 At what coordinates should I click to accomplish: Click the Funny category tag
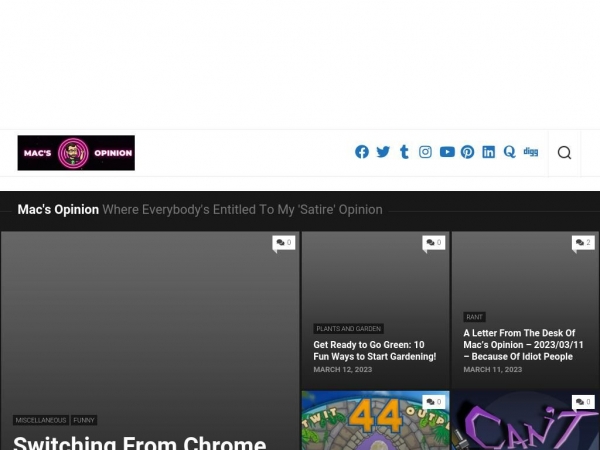[84, 420]
